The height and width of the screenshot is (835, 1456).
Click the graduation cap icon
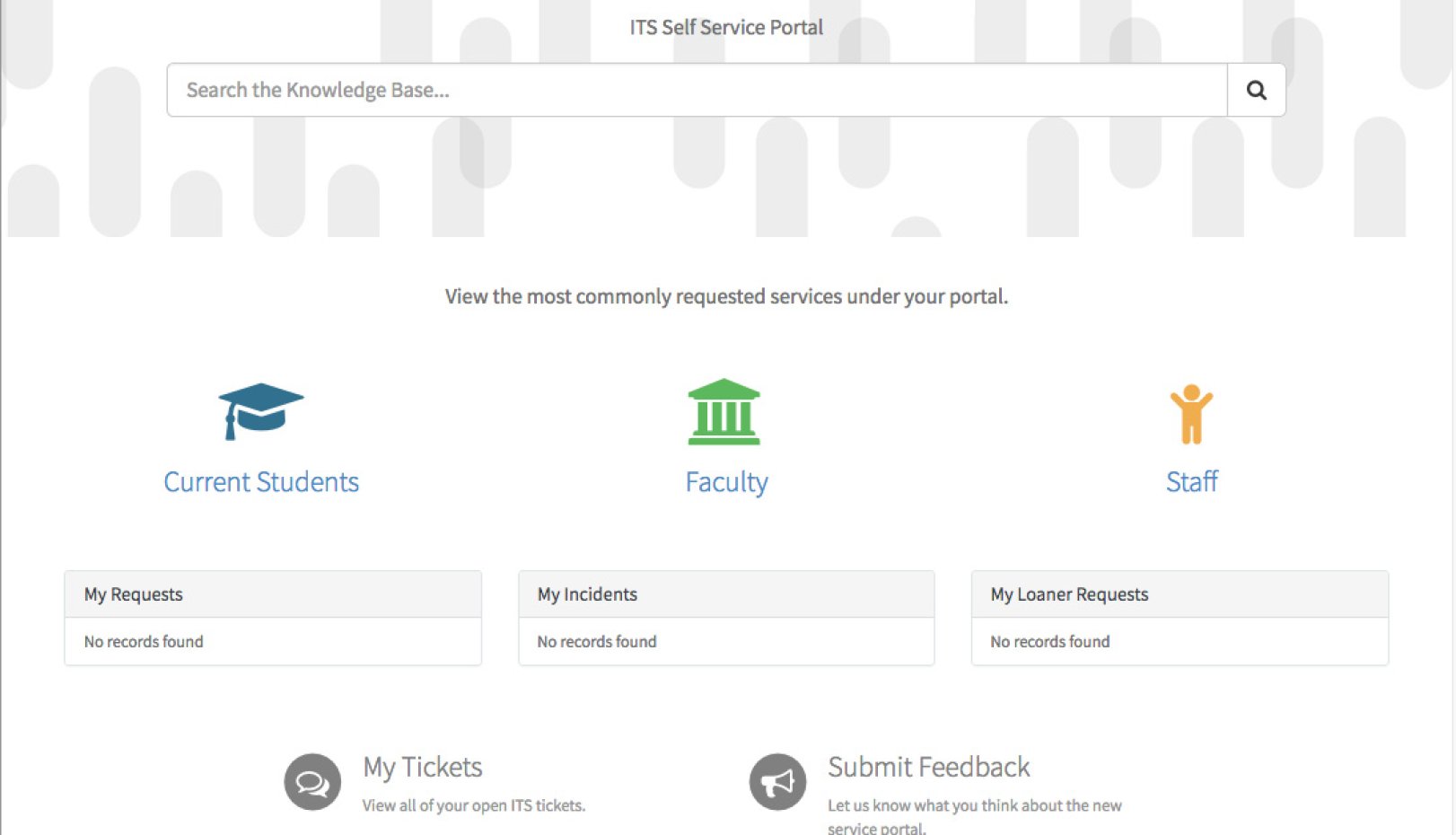pyautogui.click(x=260, y=411)
